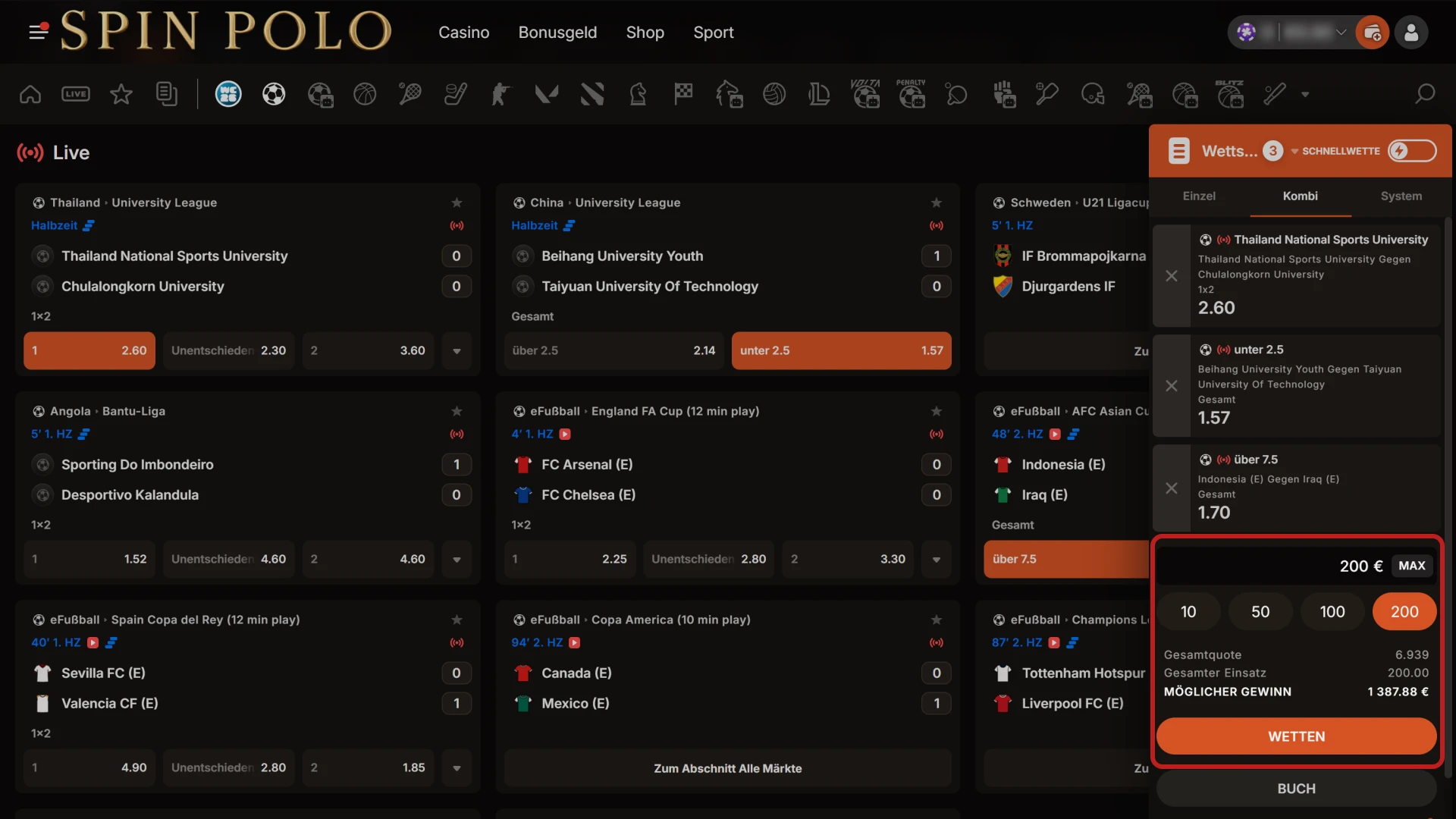Select the Counter-Strike soldier icon
The width and height of the screenshot is (1456, 819).
point(501,94)
